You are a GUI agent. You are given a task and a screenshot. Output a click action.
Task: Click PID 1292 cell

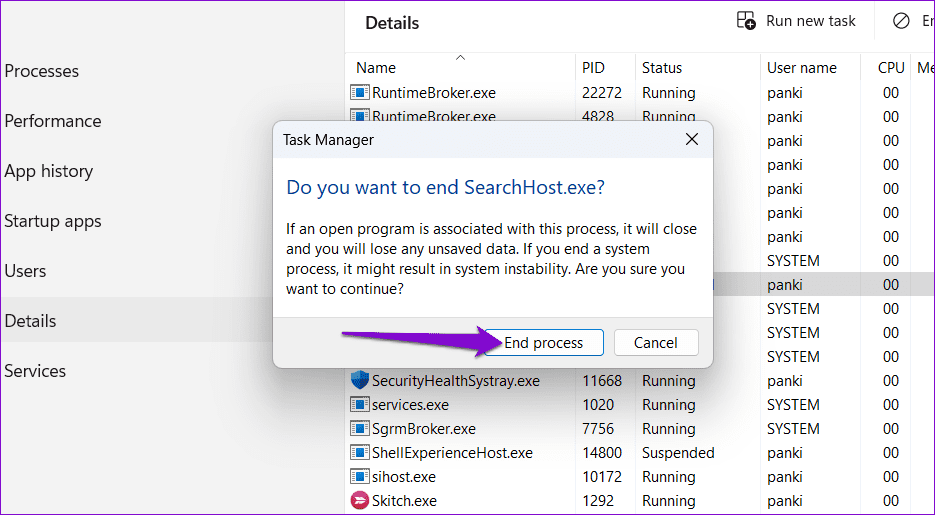pos(598,500)
